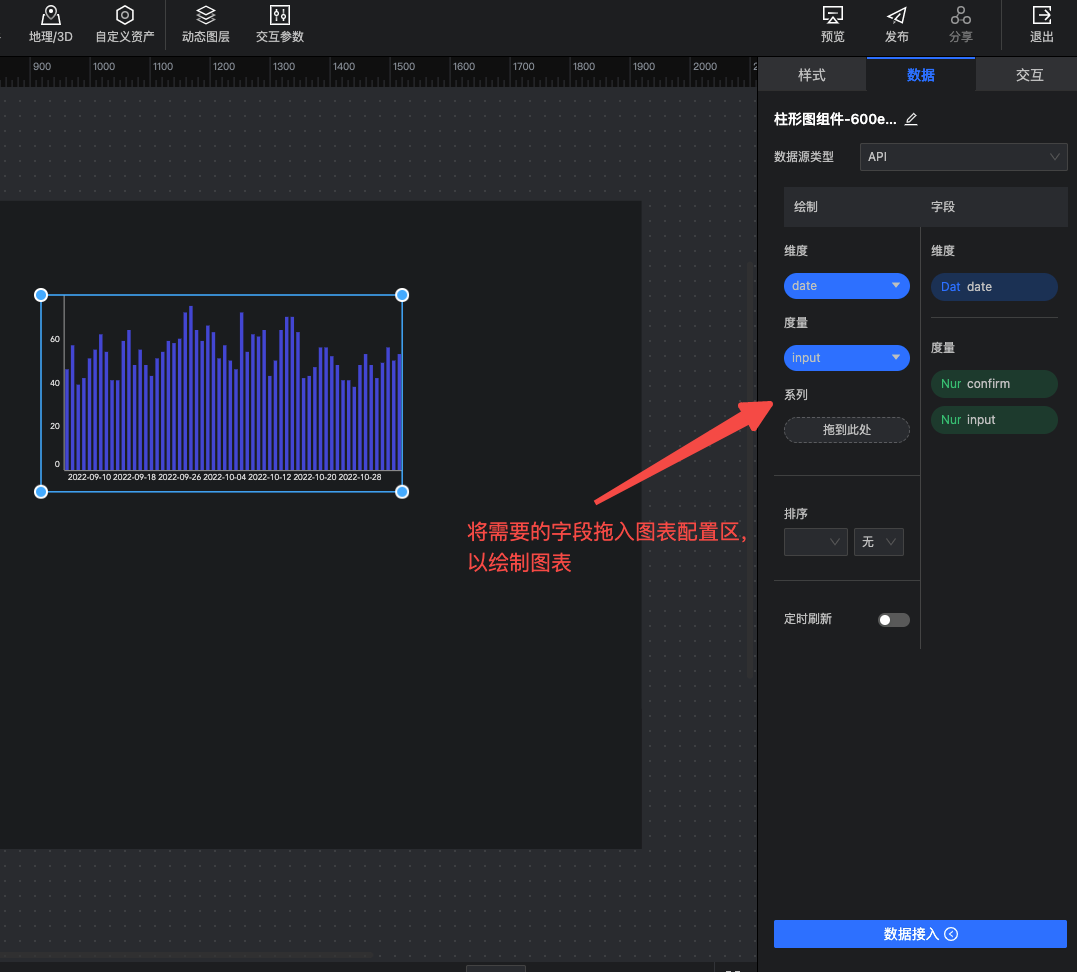This screenshot has height=972, width=1077.
Task: Click the 系列 label
Action: pos(795,395)
